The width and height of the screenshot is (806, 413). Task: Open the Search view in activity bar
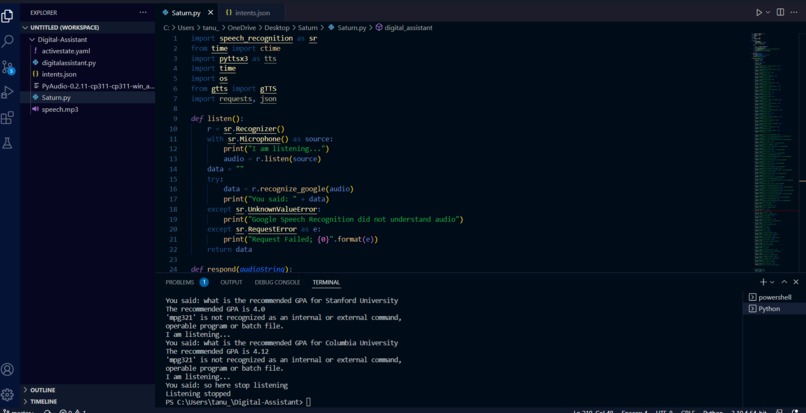point(7,41)
